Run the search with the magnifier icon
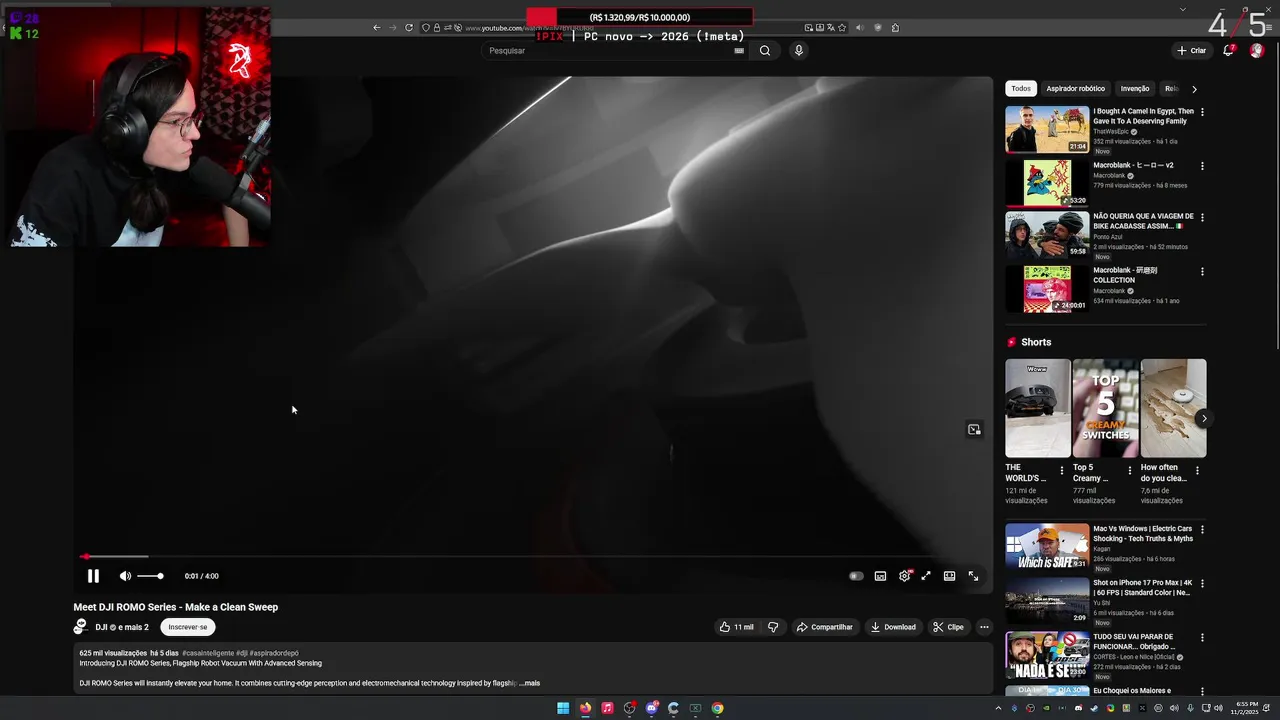Viewport: 1280px width, 720px height. click(x=765, y=51)
